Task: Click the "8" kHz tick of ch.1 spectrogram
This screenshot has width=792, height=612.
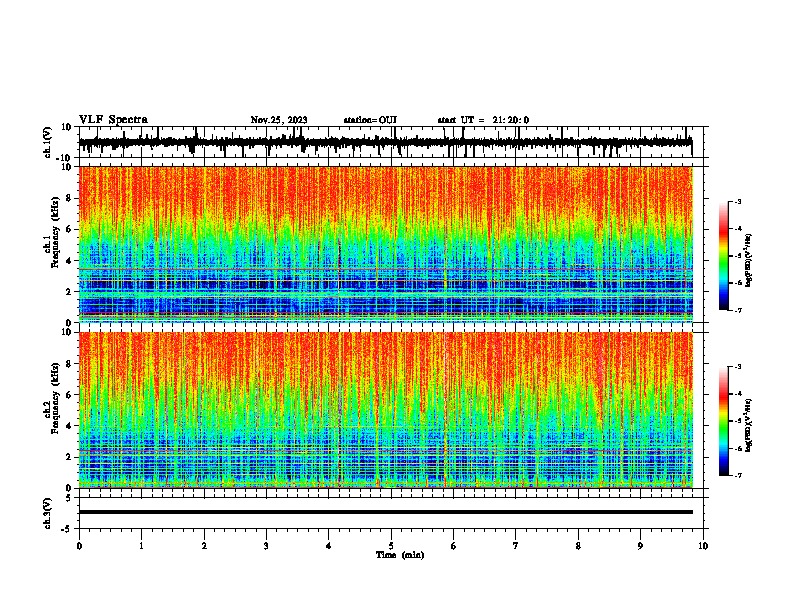Action: [69, 198]
